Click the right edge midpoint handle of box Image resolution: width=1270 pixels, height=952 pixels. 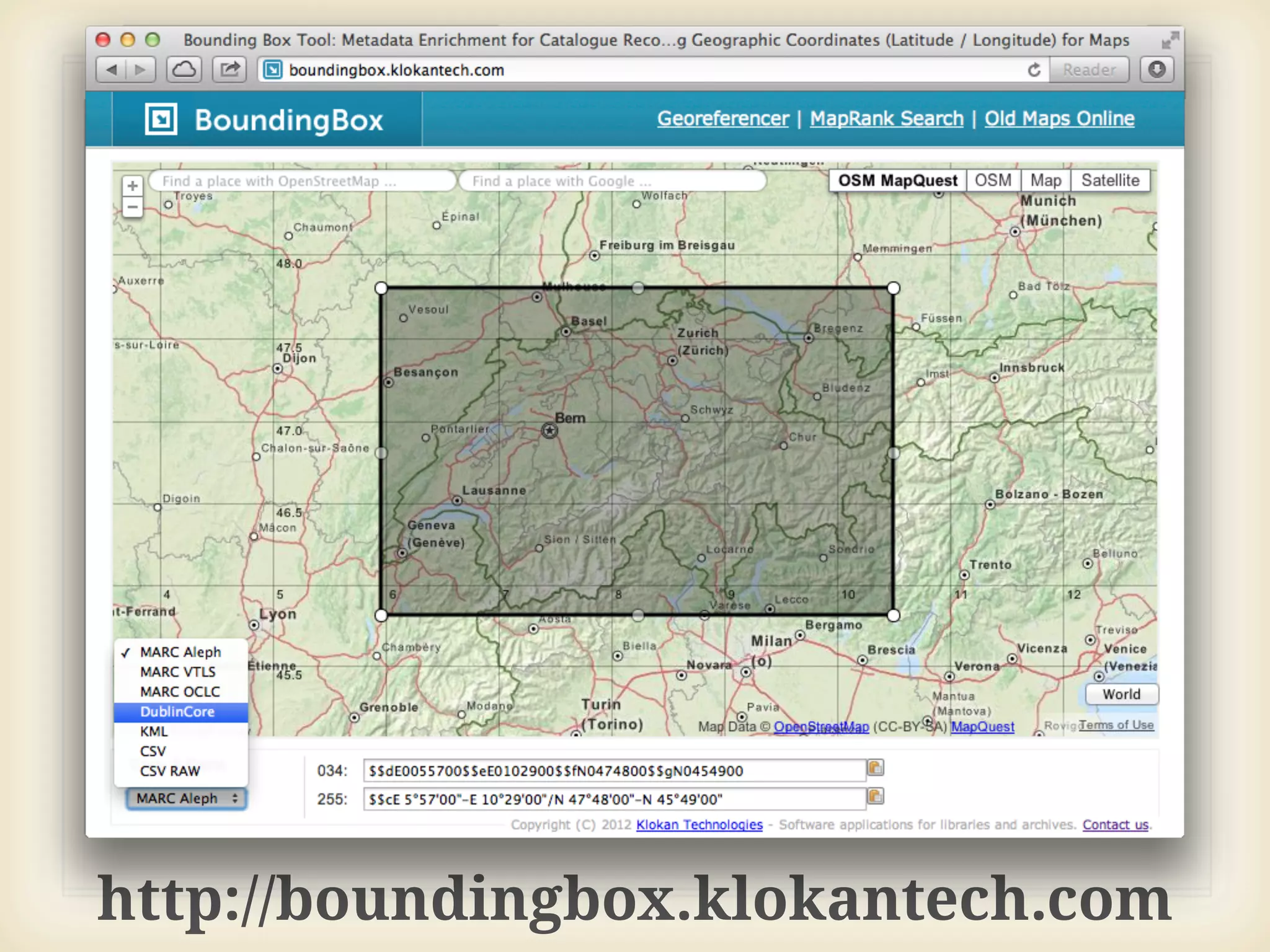(x=894, y=453)
